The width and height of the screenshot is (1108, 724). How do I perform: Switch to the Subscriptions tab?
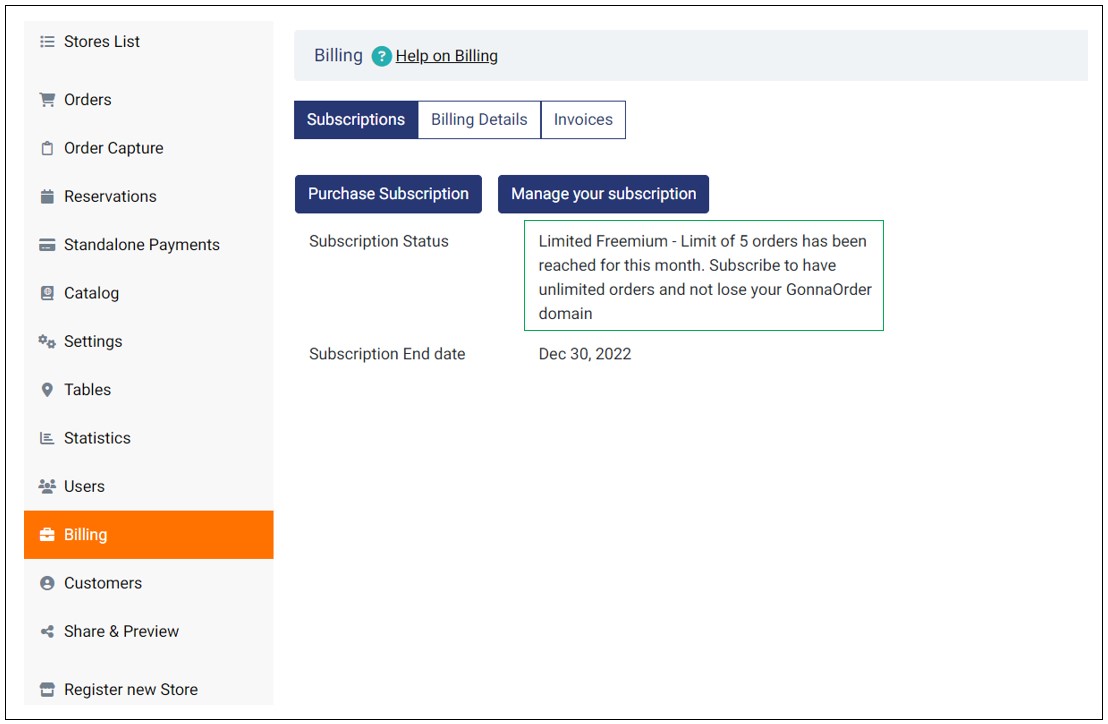[356, 119]
